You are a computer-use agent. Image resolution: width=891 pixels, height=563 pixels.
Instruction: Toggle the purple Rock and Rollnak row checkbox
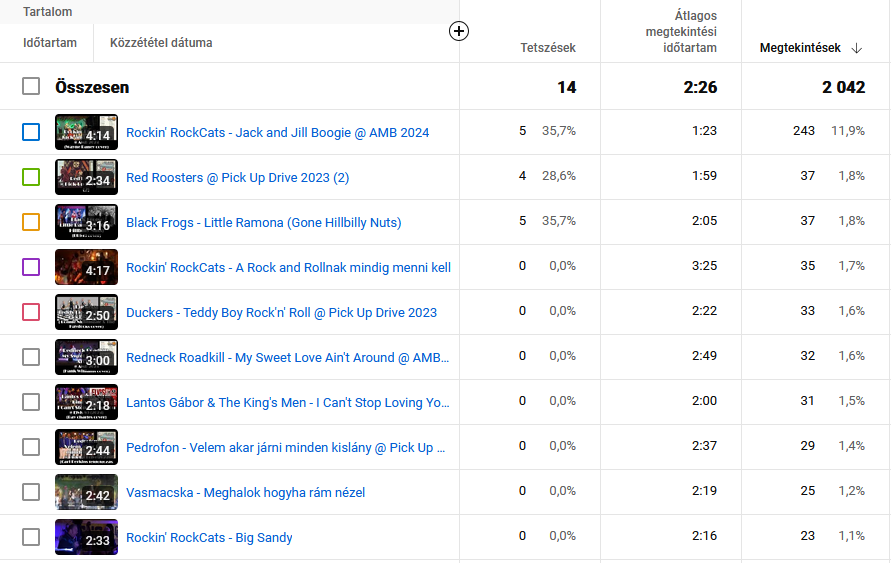pyautogui.click(x=31, y=266)
